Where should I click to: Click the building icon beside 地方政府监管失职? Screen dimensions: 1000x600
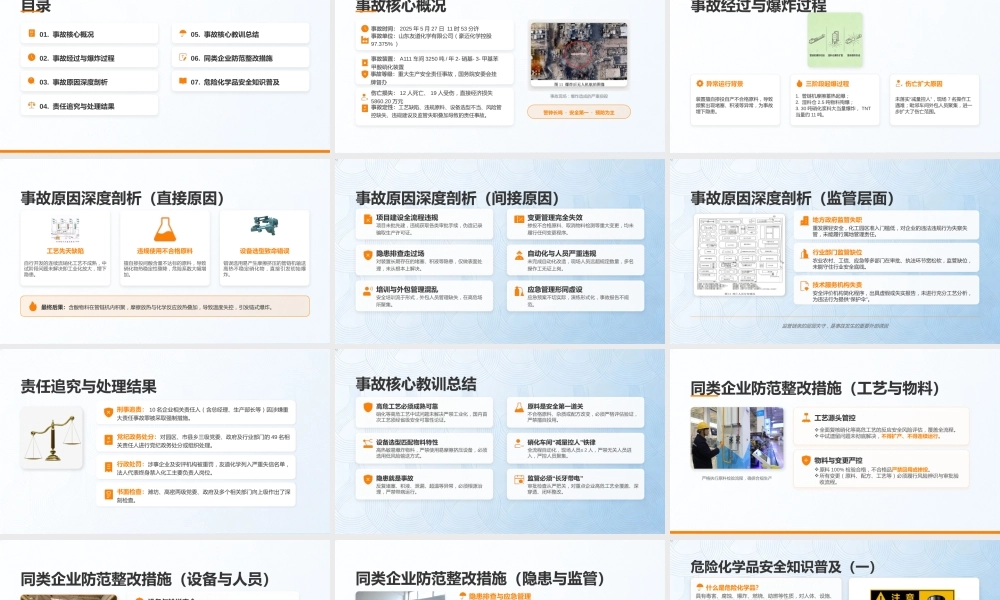[804, 221]
